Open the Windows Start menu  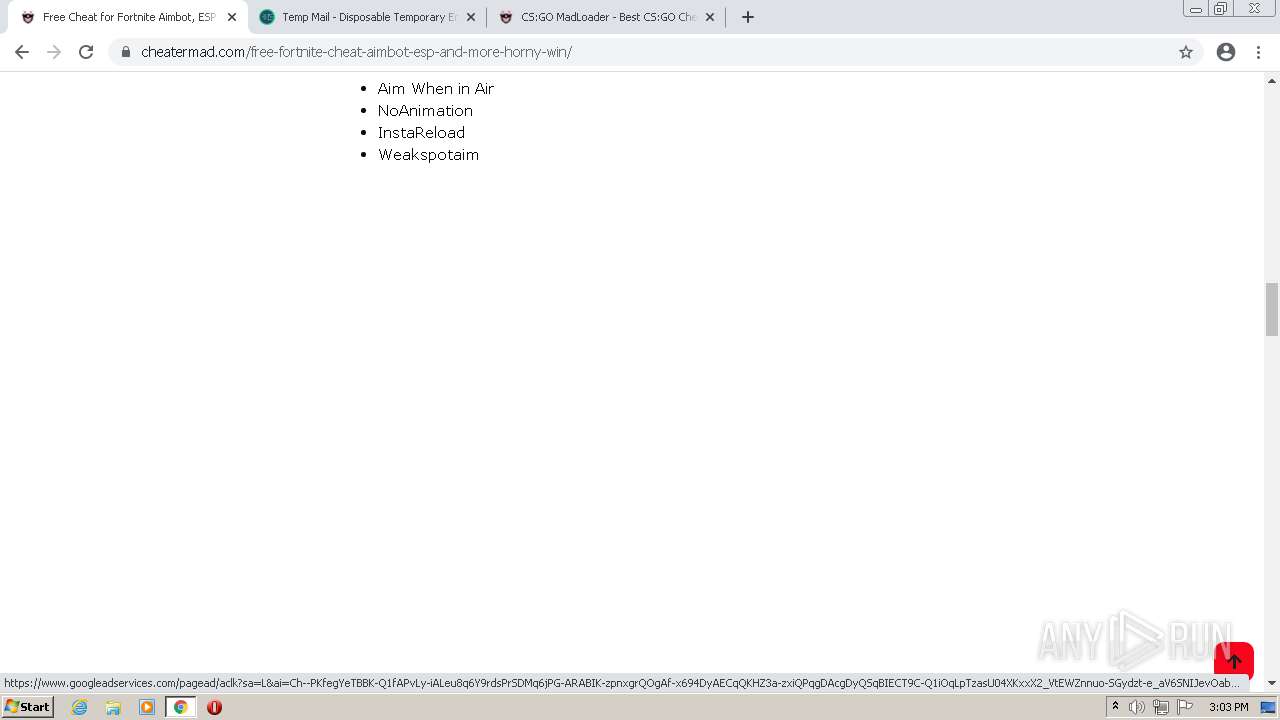(x=27, y=707)
